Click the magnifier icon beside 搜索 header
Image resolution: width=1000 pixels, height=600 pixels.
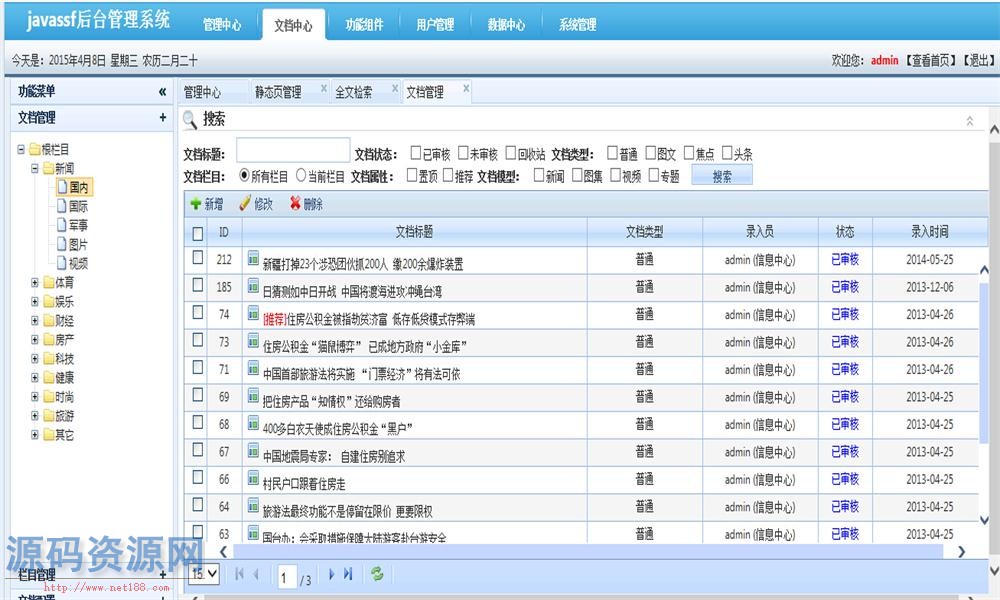click(x=190, y=122)
